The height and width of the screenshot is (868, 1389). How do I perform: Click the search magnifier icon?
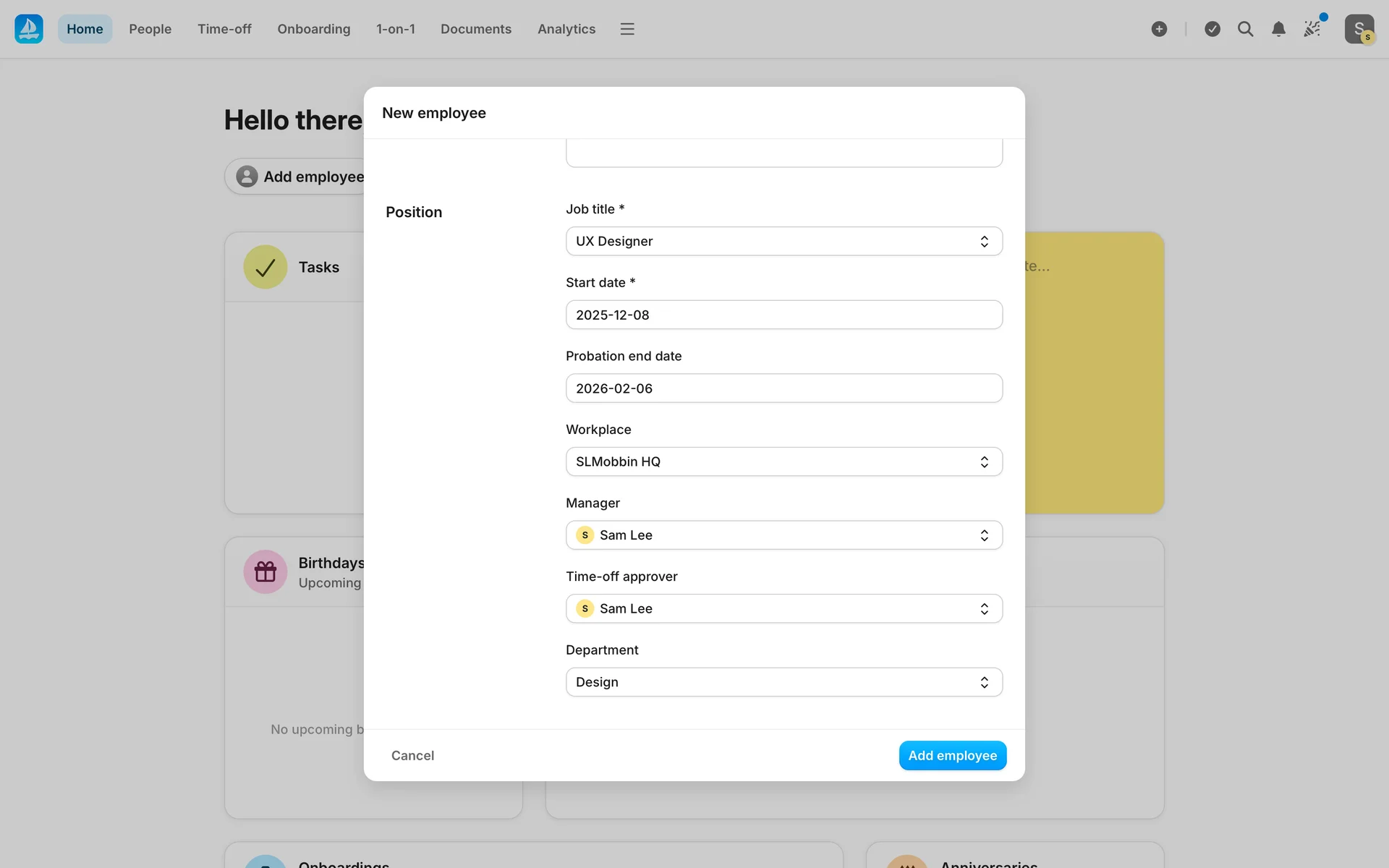tap(1245, 29)
